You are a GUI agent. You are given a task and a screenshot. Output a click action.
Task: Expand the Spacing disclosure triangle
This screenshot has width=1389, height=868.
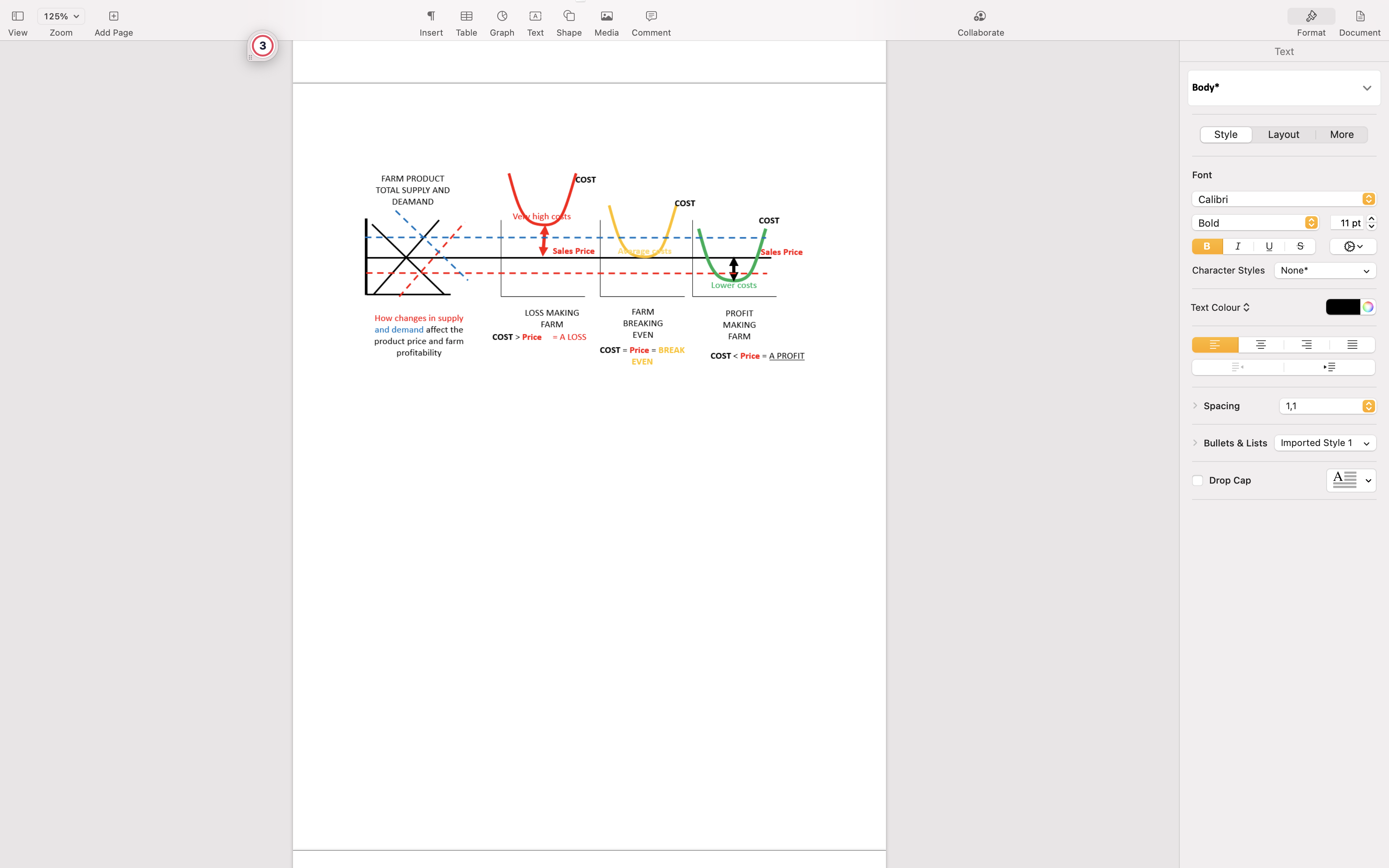click(x=1195, y=406)
